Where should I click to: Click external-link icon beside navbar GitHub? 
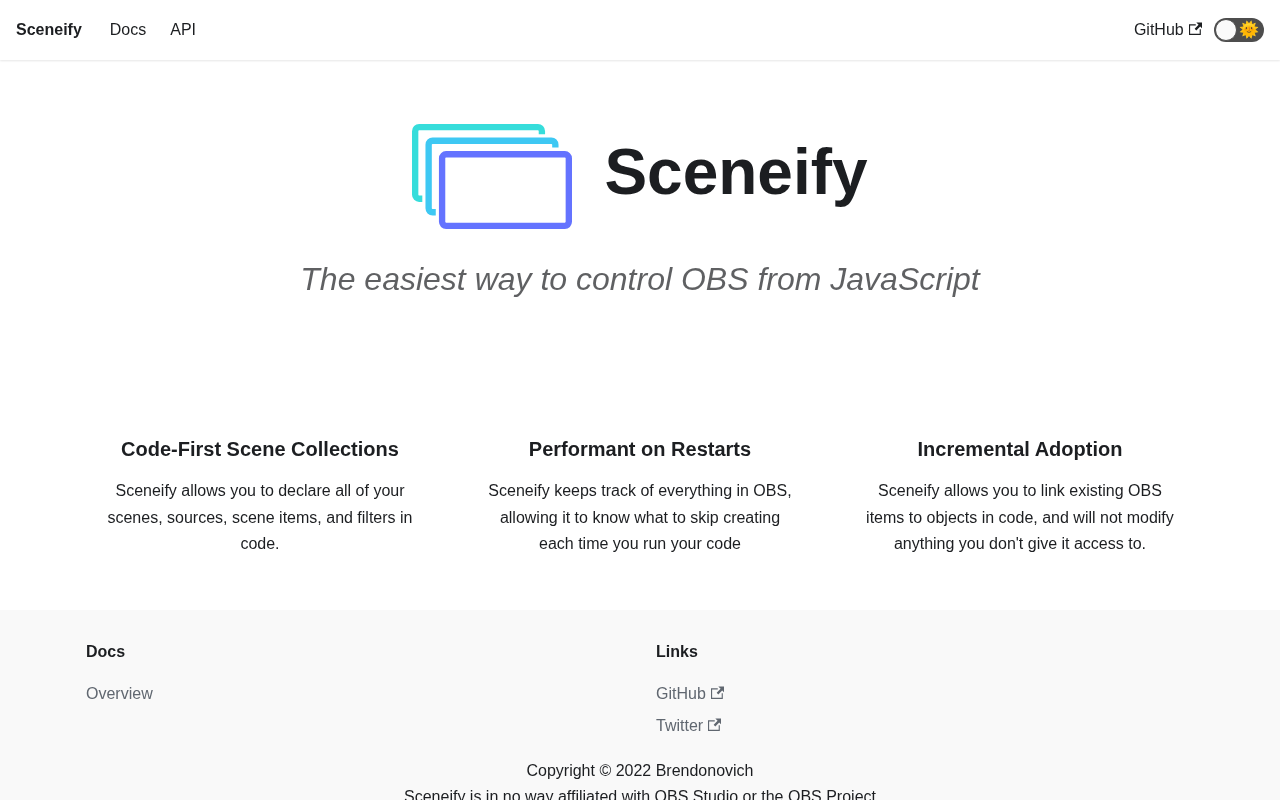tap(1195, 30)
